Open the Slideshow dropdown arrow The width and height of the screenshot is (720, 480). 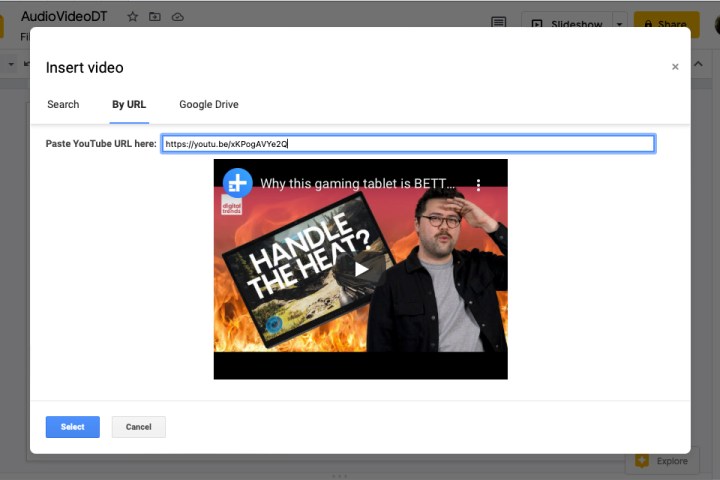tap(620, 24)
